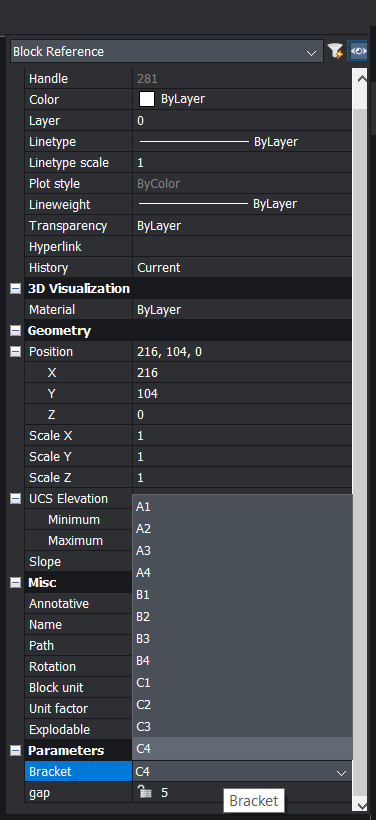Click the lock icon beside gap value
376x820 pixels.
coord(145,792)
